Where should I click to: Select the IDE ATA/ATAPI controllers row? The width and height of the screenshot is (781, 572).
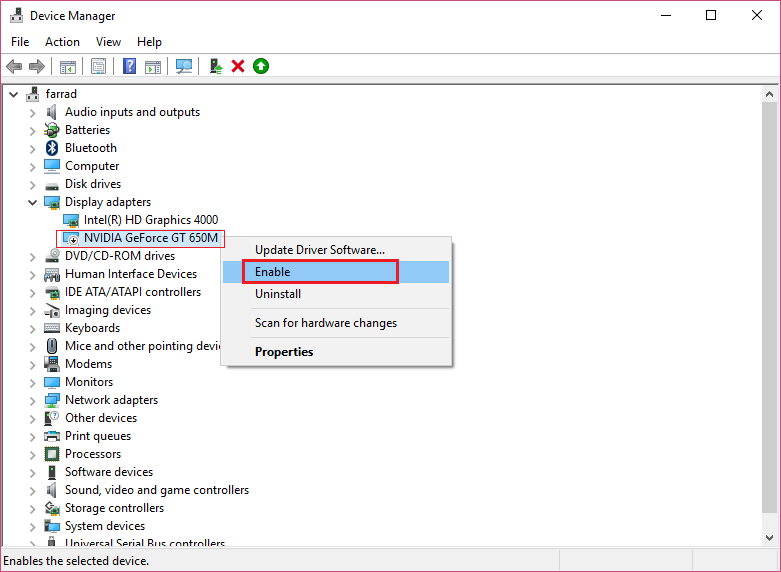point(132,292)
